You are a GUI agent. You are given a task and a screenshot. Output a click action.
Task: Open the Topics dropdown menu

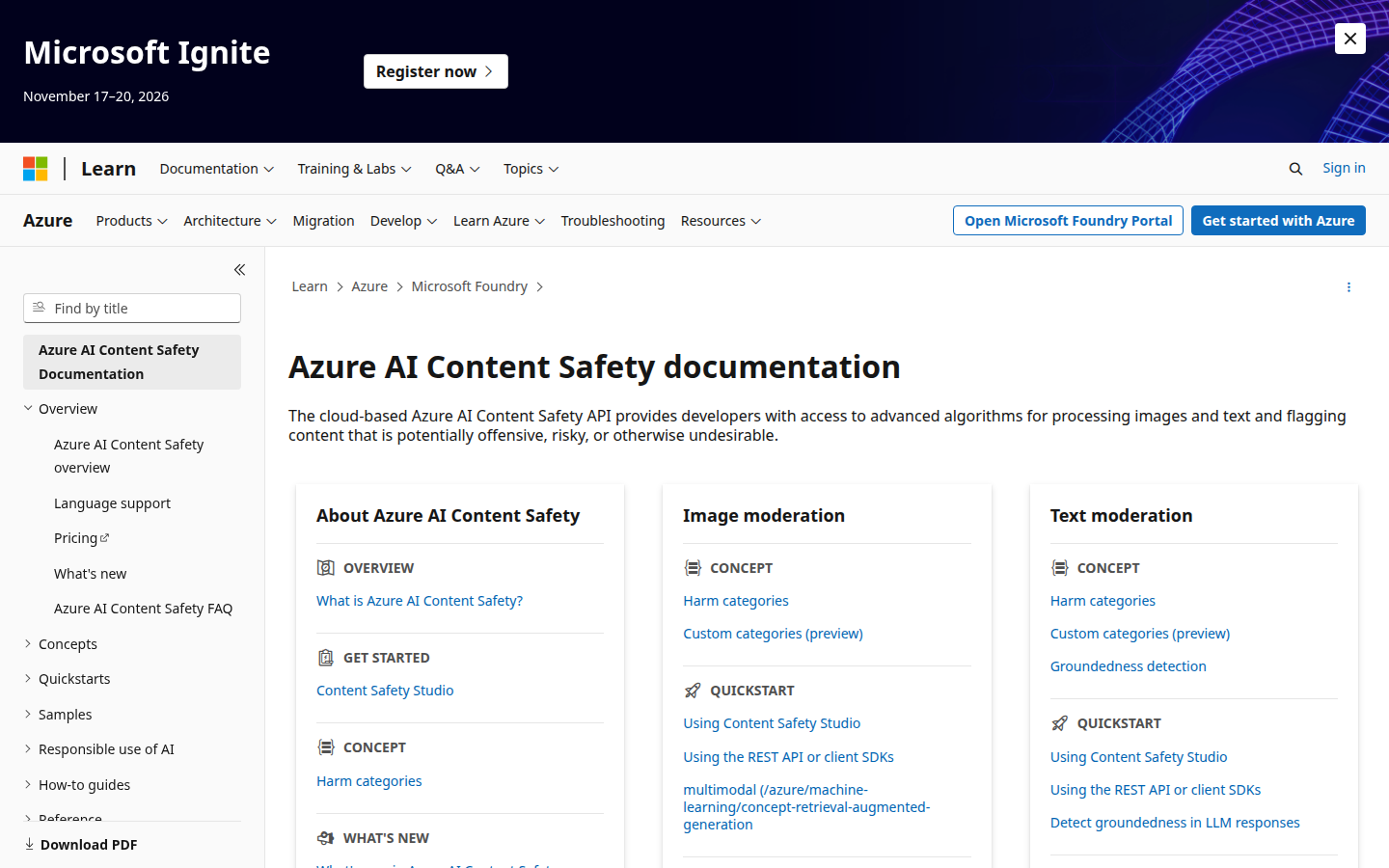[531, 169]
